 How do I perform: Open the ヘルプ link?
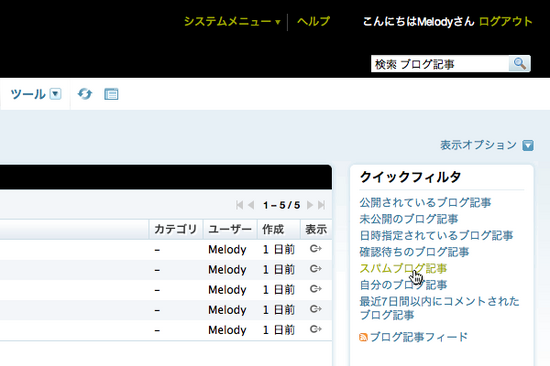pyautogui.click(x=313, y=22)
